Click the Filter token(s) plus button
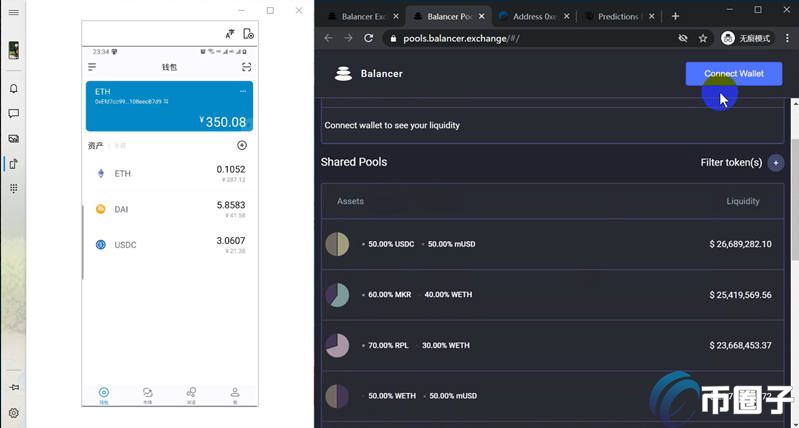799x428 pixels. (x=776, y=163)
